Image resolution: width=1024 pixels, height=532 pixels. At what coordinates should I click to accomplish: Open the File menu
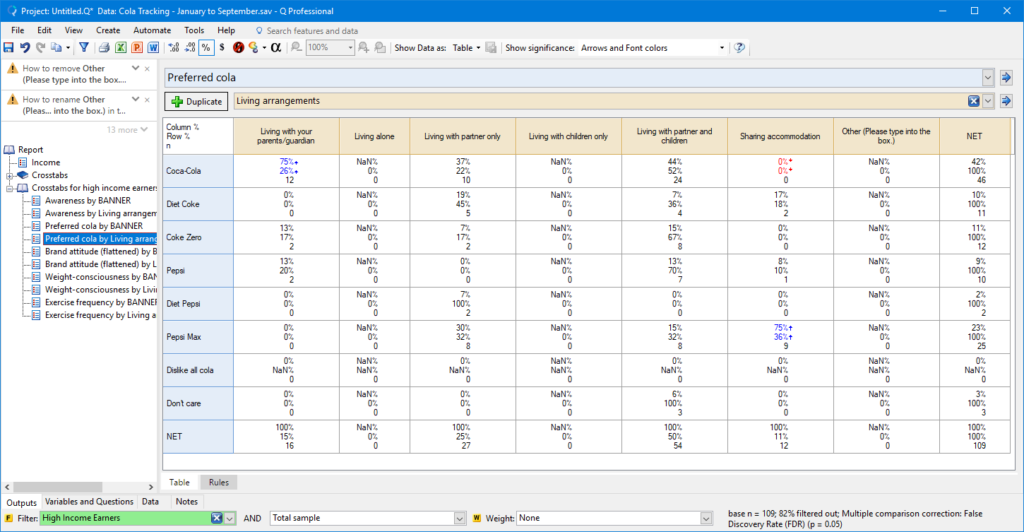pos(18,31)
